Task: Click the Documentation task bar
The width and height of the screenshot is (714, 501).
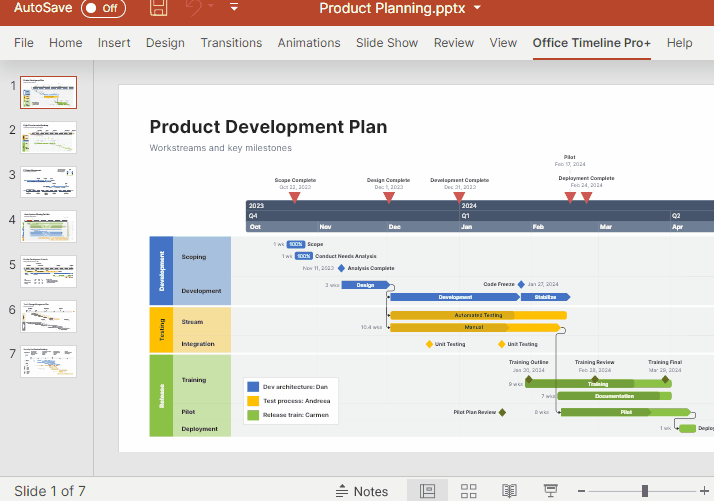Action: [614, 396]
